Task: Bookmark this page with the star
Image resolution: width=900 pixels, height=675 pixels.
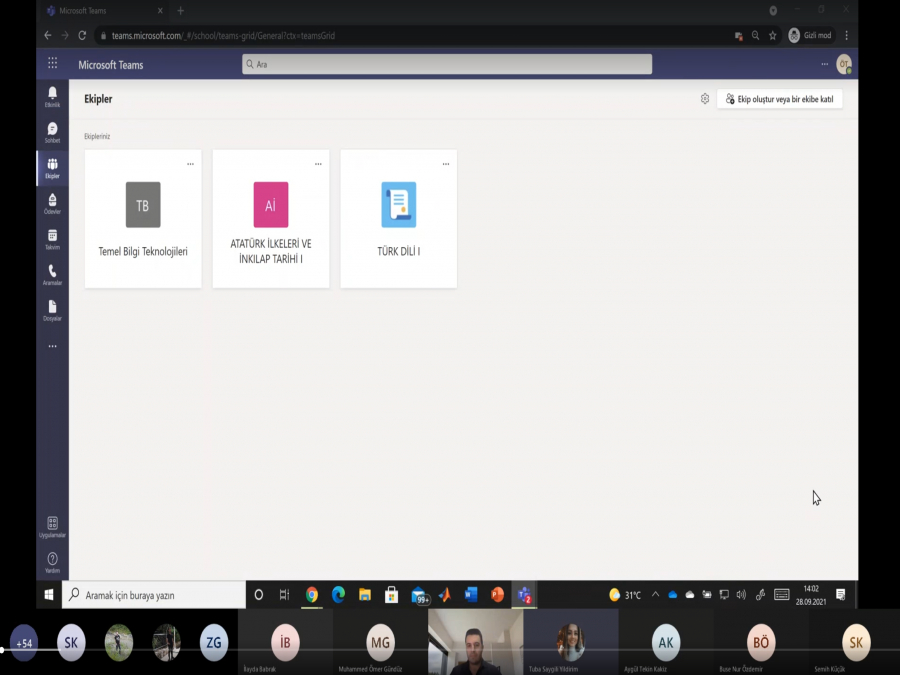Action: click(773, 36)
